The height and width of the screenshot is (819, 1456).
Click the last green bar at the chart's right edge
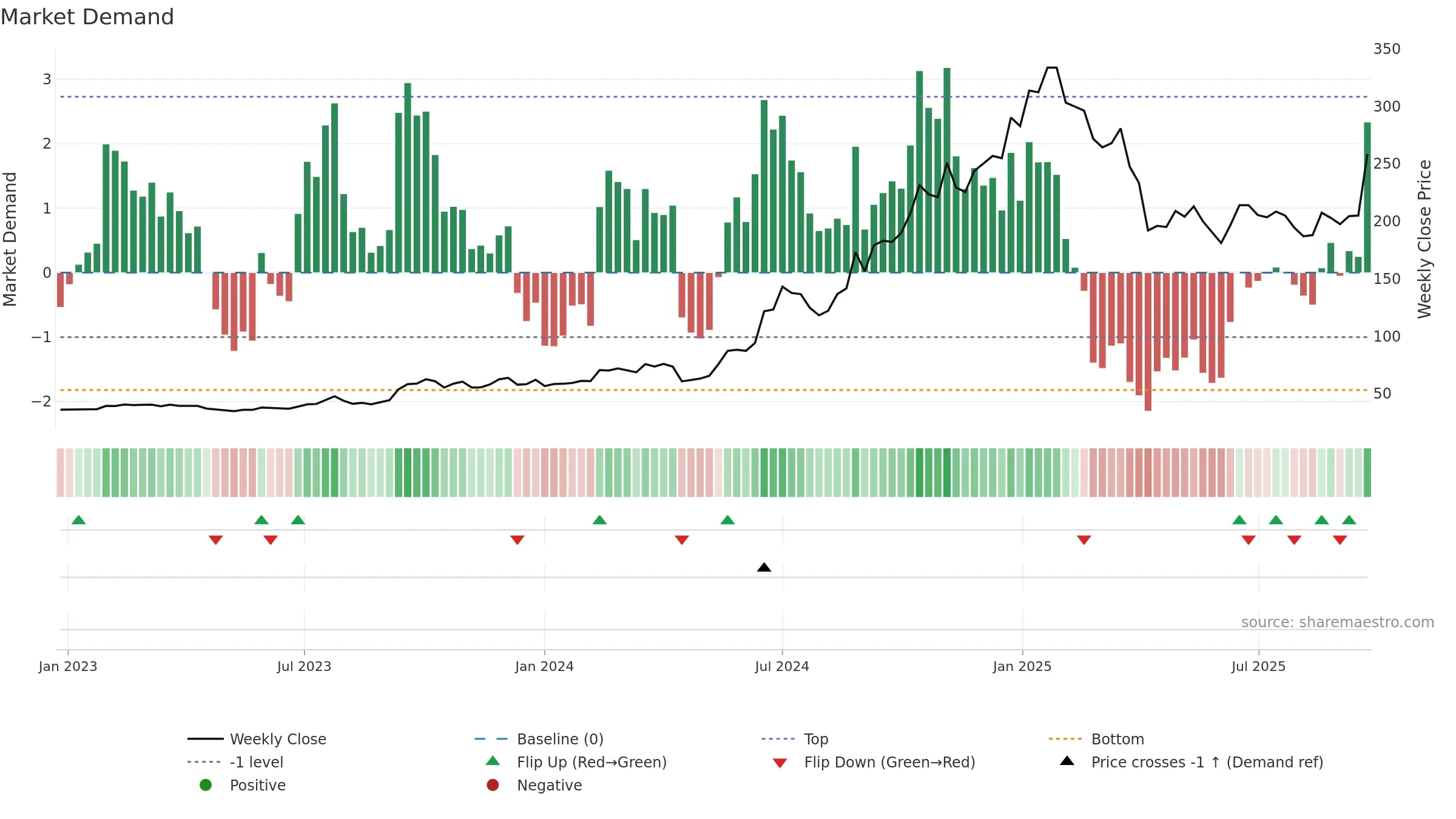click(x=1367, y=197)
